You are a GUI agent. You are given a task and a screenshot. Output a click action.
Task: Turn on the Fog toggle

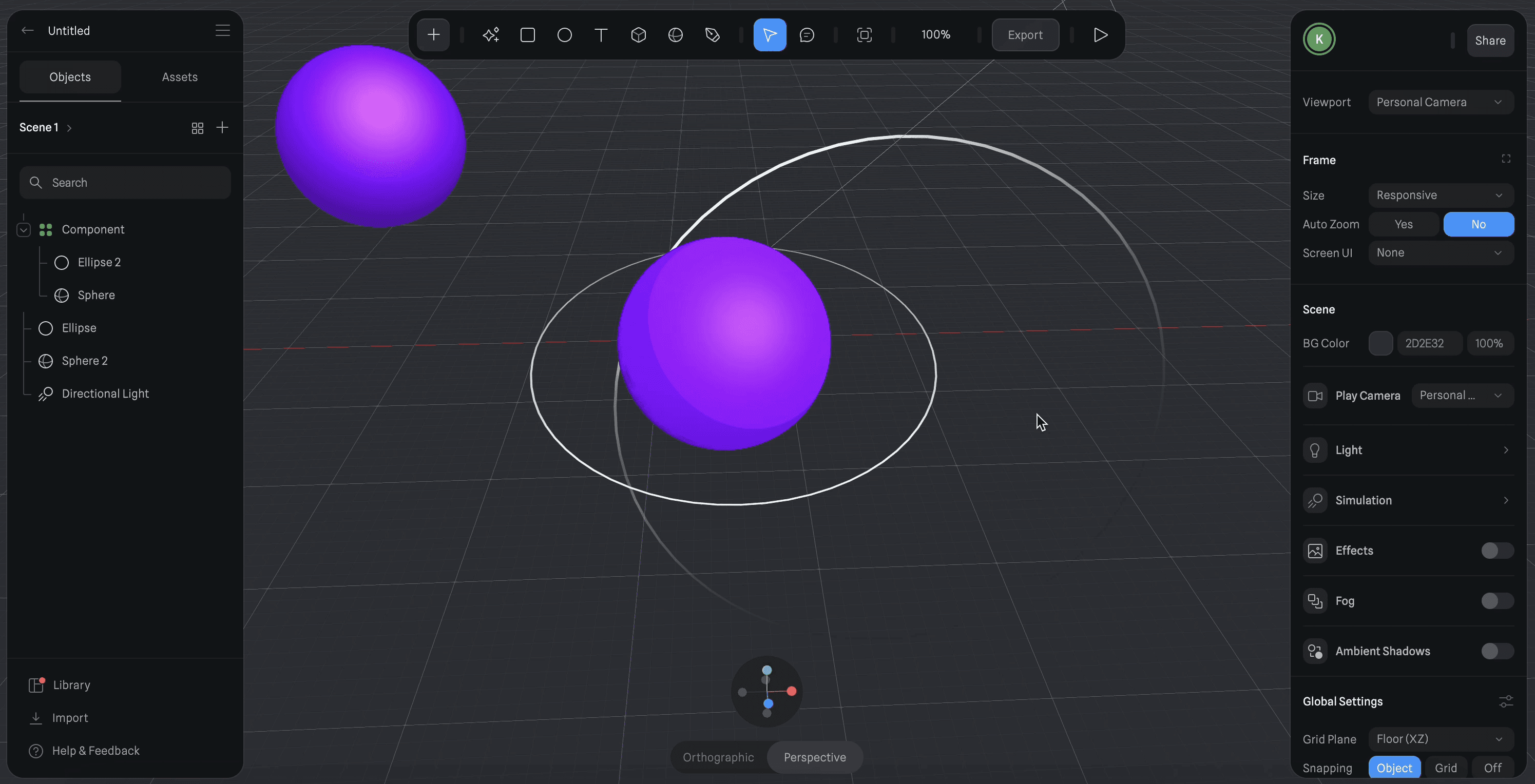tap(1497, 600)
